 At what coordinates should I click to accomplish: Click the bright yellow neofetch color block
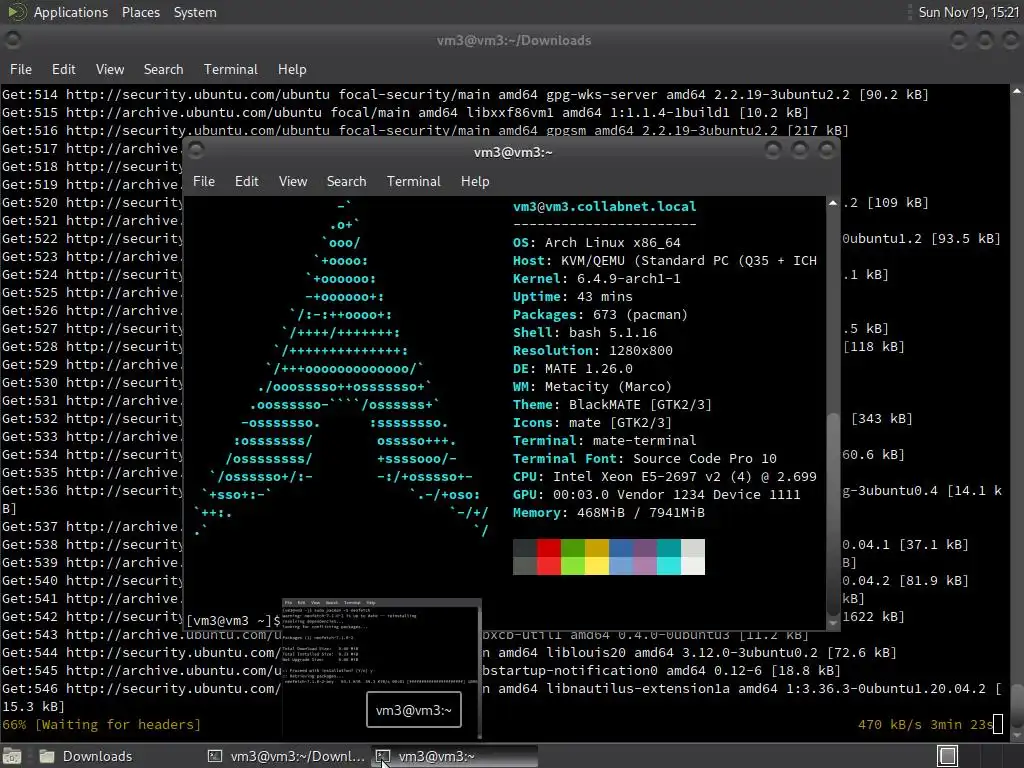click(596, 566)
